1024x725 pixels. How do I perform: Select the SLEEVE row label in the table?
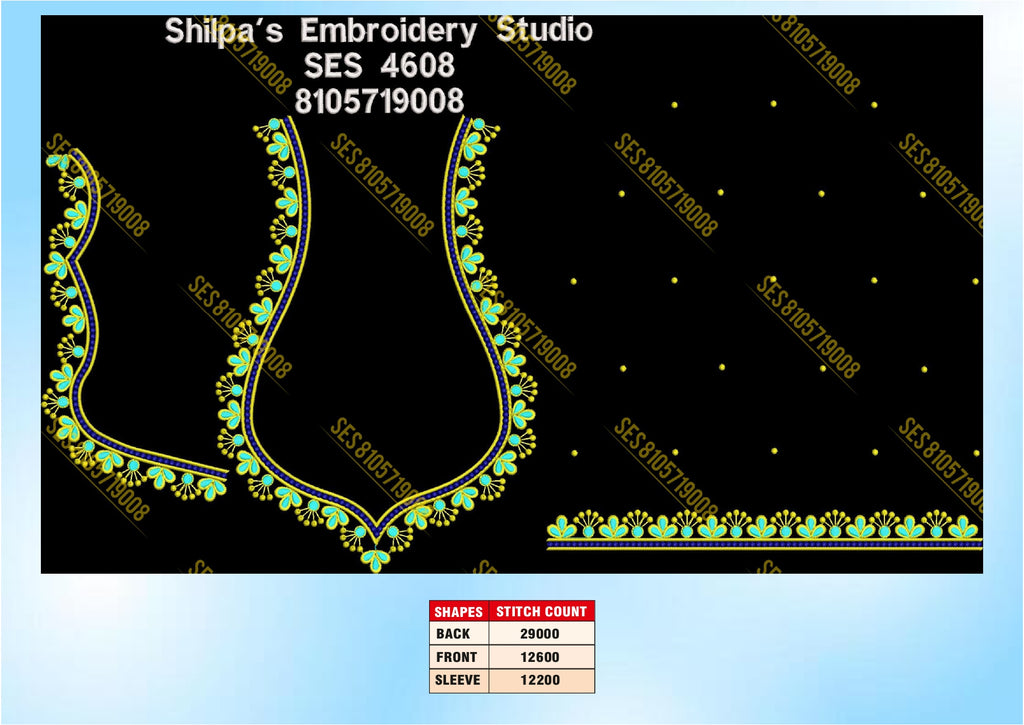pos(458,680)
